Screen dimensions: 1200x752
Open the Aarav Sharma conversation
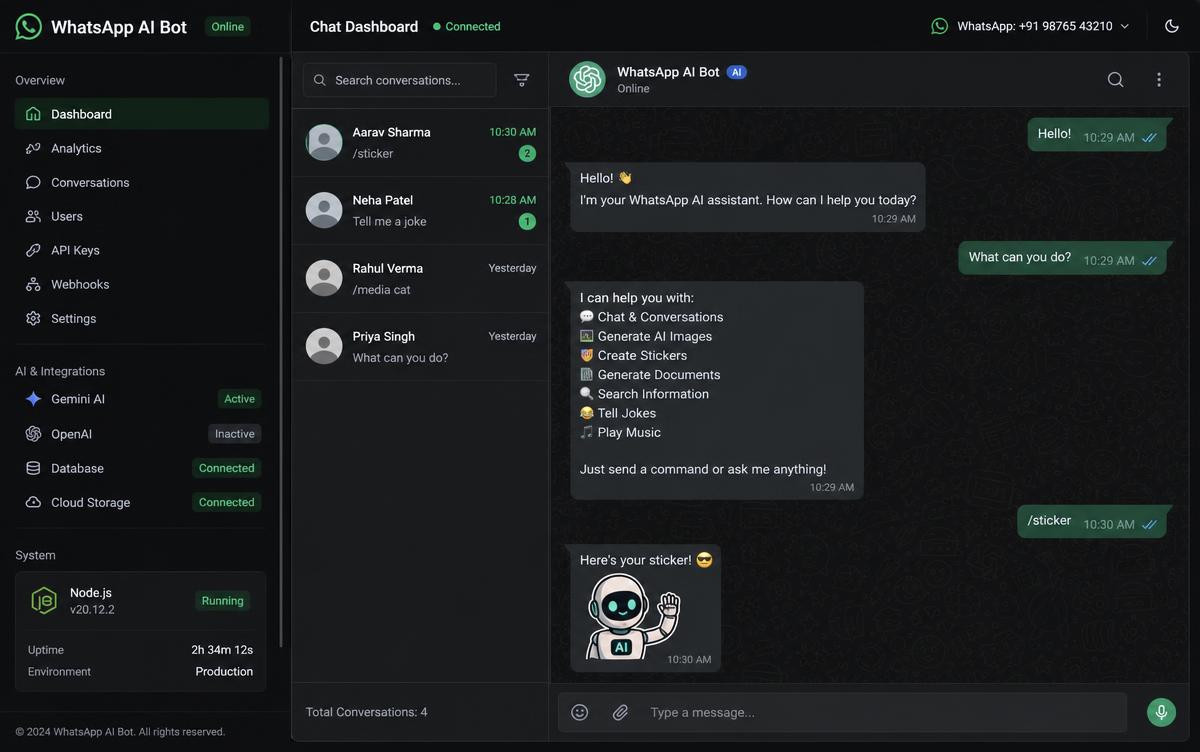(x=420, y=143)
